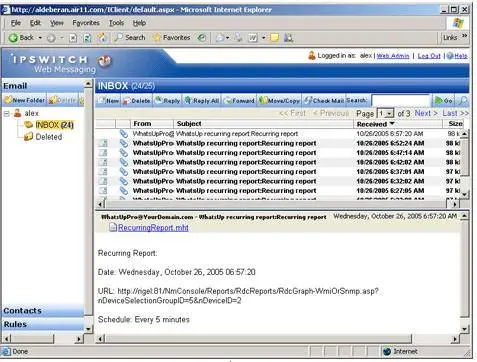Click the IE Stop icon
The image size is (477, 362).
(73, 38)
